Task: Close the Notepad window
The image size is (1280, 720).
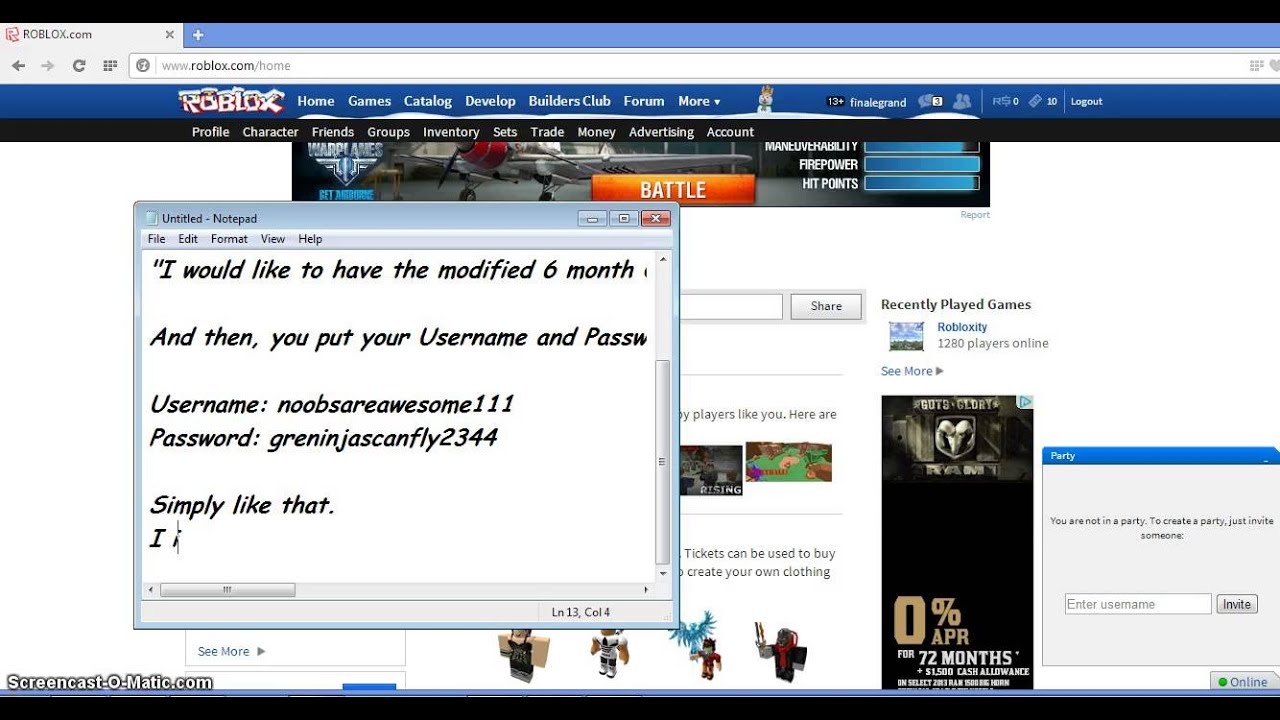Action: [655, 218]
